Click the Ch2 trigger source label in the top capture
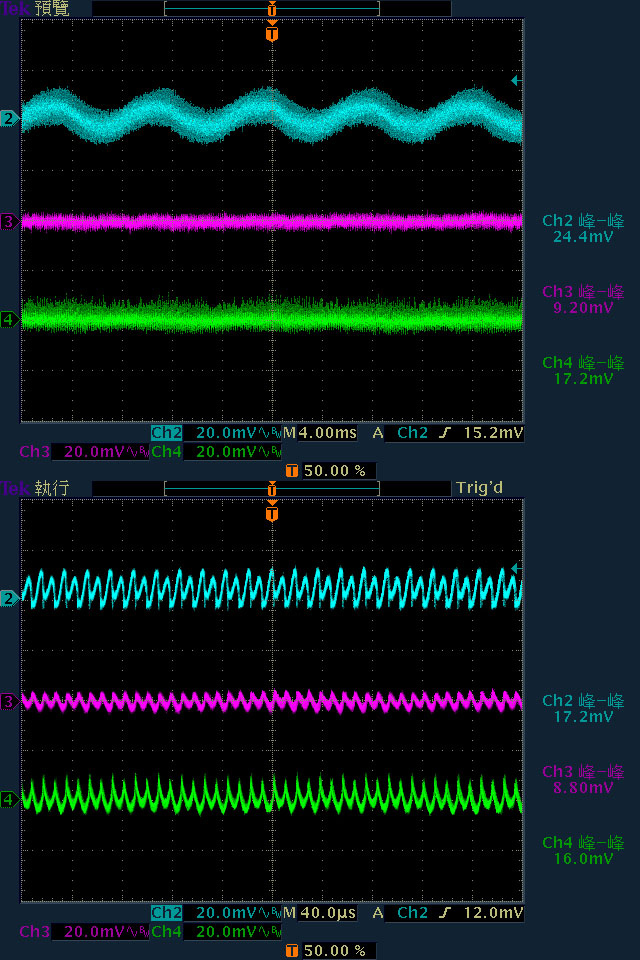This screenshot has width=640, height=960. click(x=413, y=433)
